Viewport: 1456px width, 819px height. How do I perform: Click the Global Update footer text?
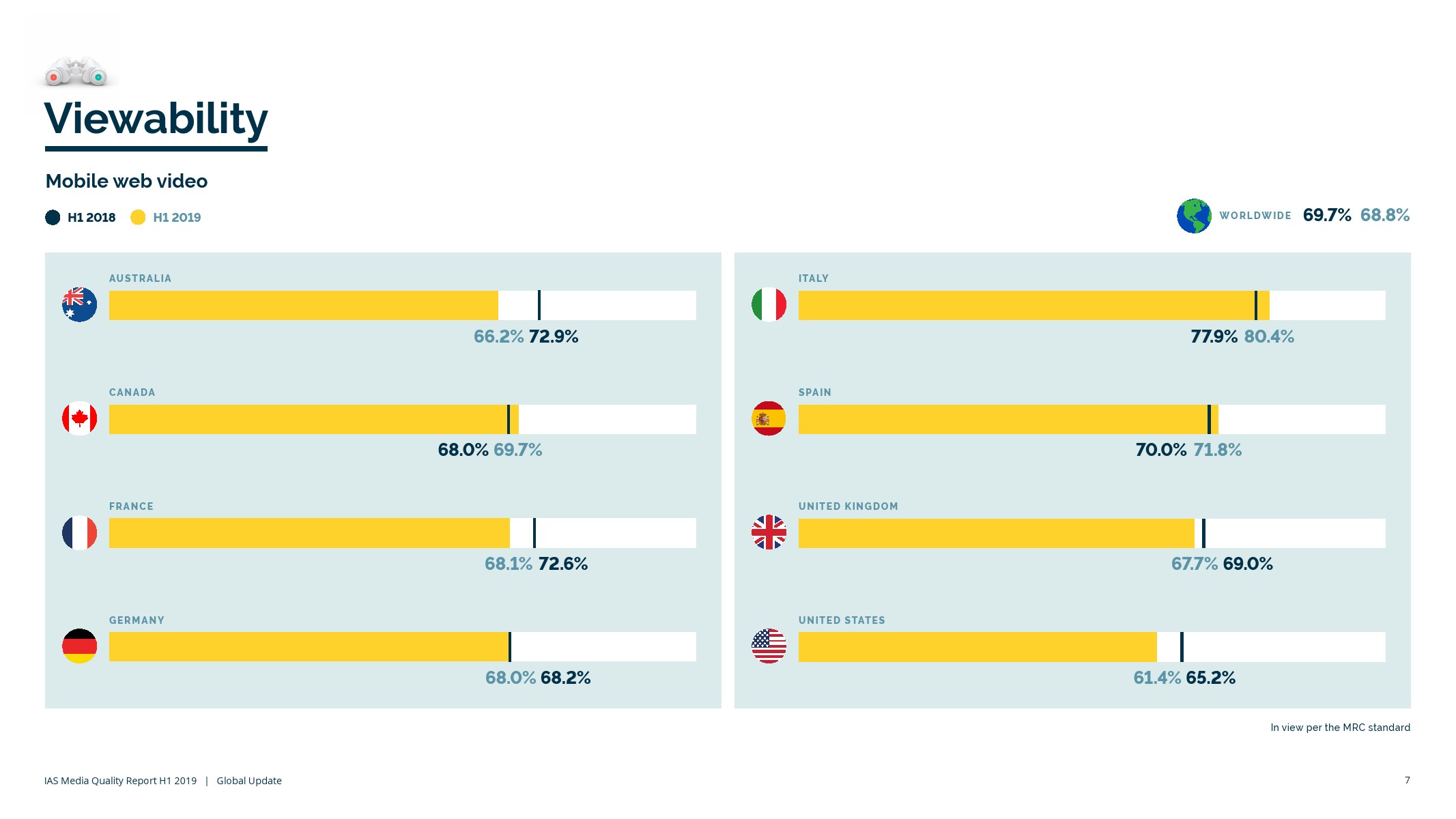[x=248, y=781]
